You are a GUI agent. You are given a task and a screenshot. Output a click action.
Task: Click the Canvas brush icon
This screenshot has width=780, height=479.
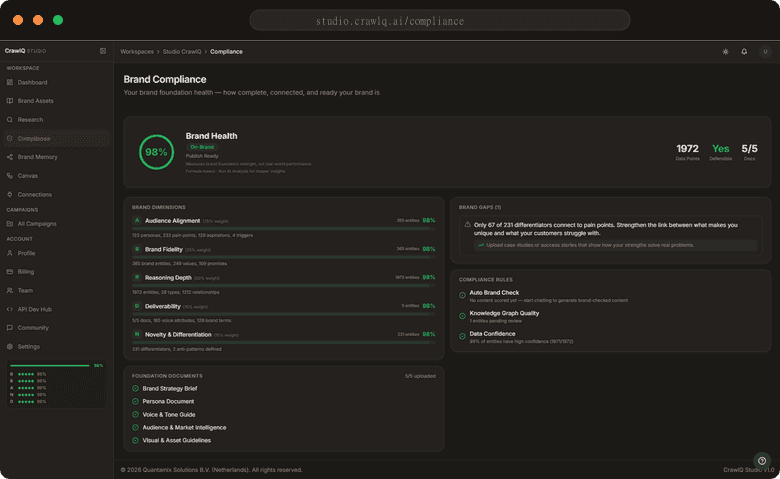pyautogui.click(x=10, y=176)
